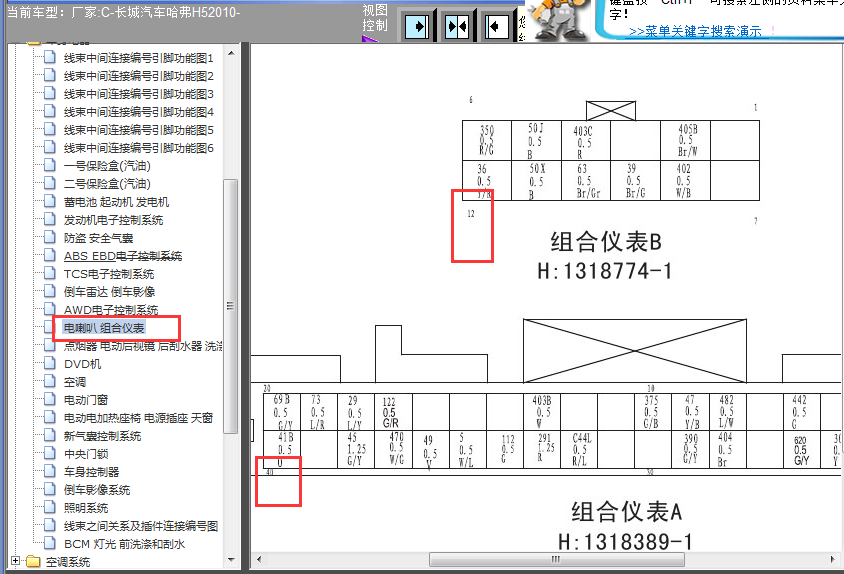Open the 空调 document entry
The height and width of the screenshot is (574, 844).
pyautogui.click(x=75, y=382)
